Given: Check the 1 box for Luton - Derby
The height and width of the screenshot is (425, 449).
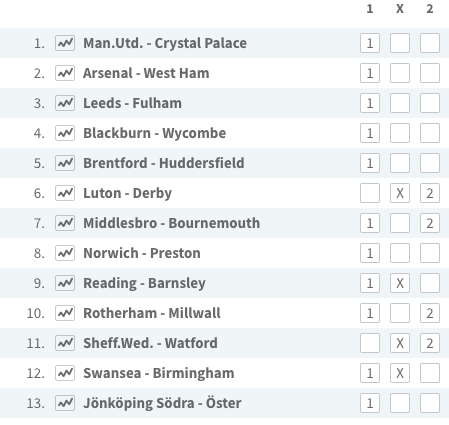Looking at the screenshot, I should (x=370, y=193).
